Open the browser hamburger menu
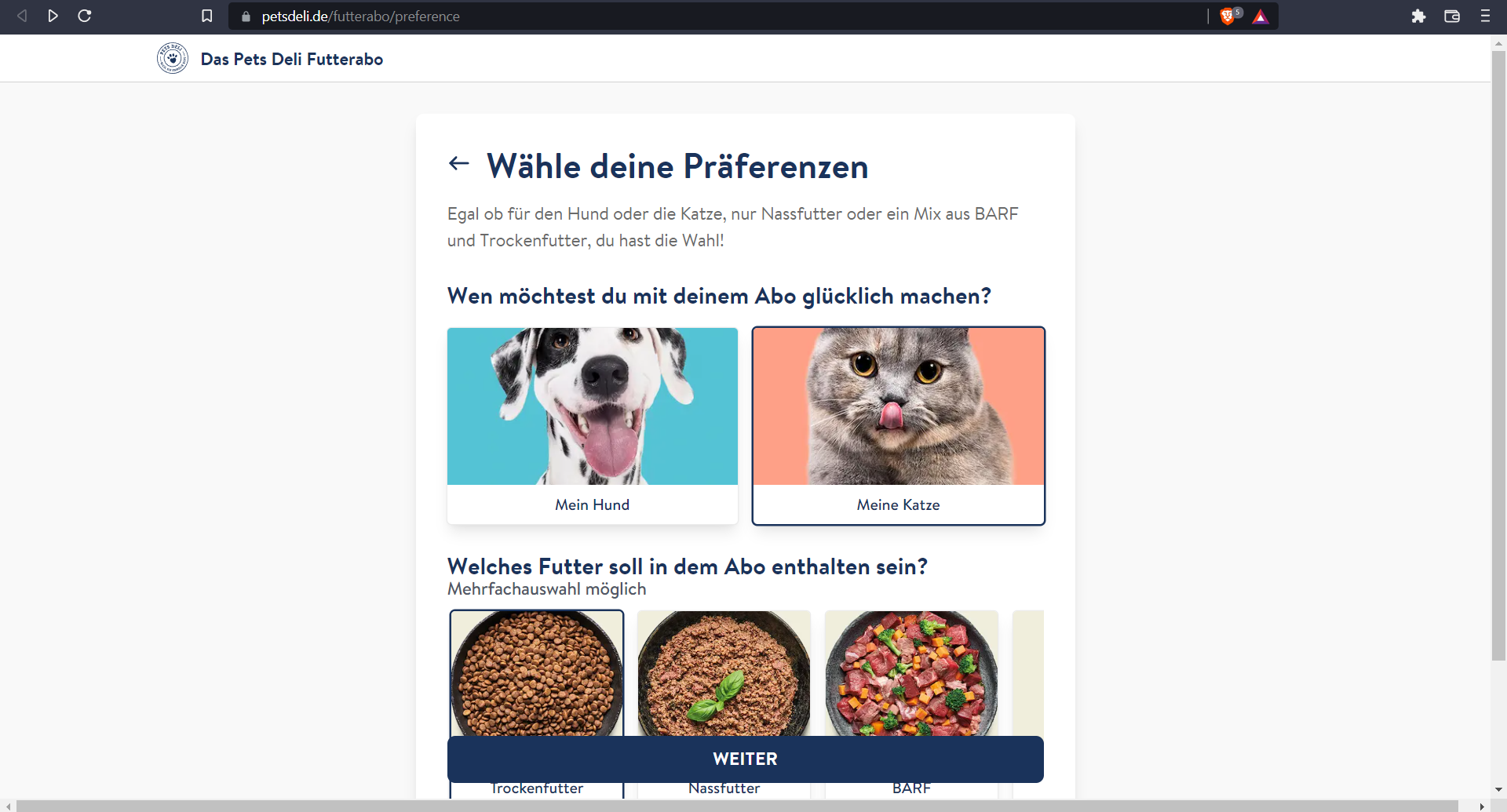Image resolution: width=1507 pixels, height=812 pixels. [1485, 16]
